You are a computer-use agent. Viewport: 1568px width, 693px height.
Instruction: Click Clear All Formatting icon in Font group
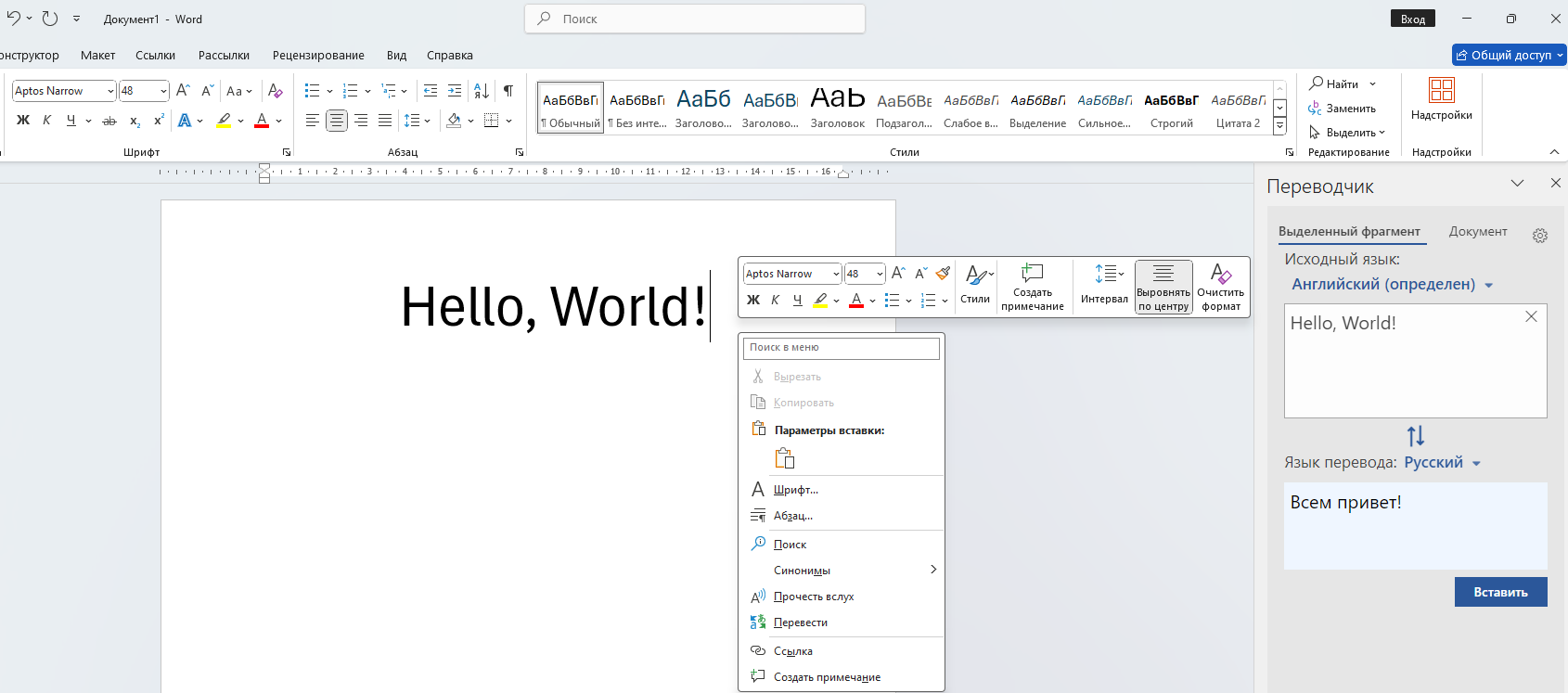pyautogui.click(x=275, y=91)
